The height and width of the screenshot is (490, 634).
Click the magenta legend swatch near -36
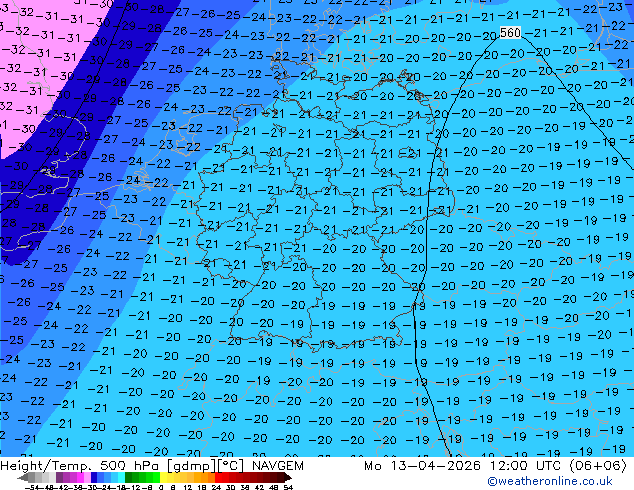pyautogui.click(x=80, y=477)
